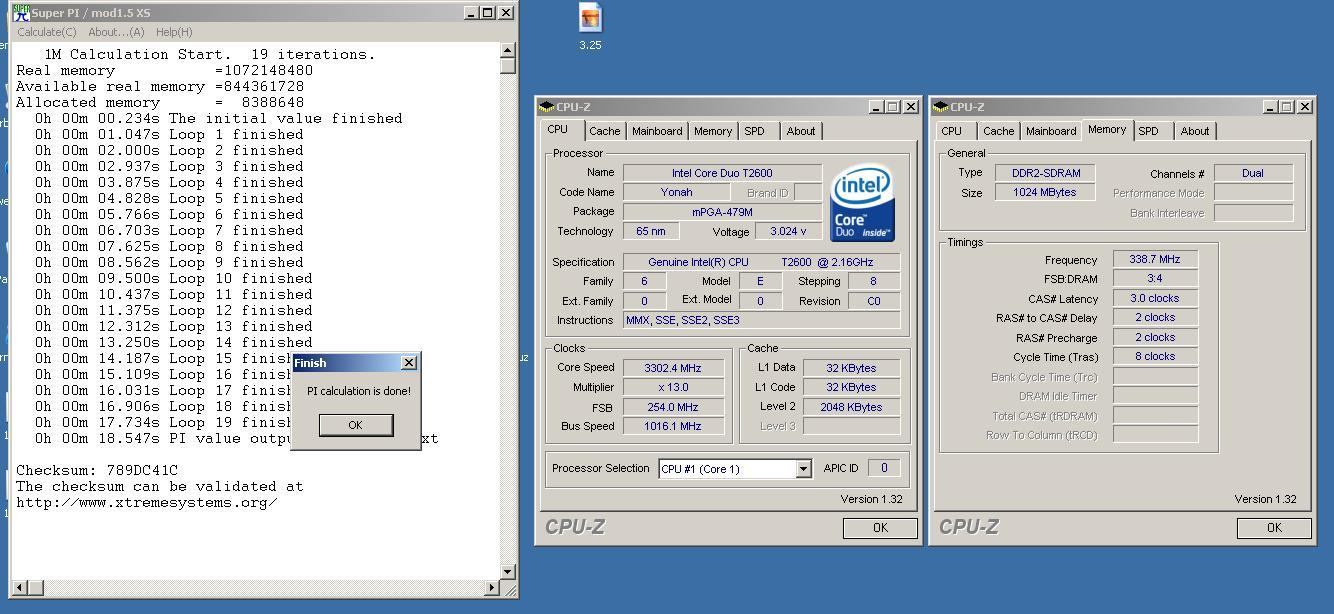Screen dimensions: 1334x614
Task: Click the Checksum: 789DC41C line
Action: point(97,470)
